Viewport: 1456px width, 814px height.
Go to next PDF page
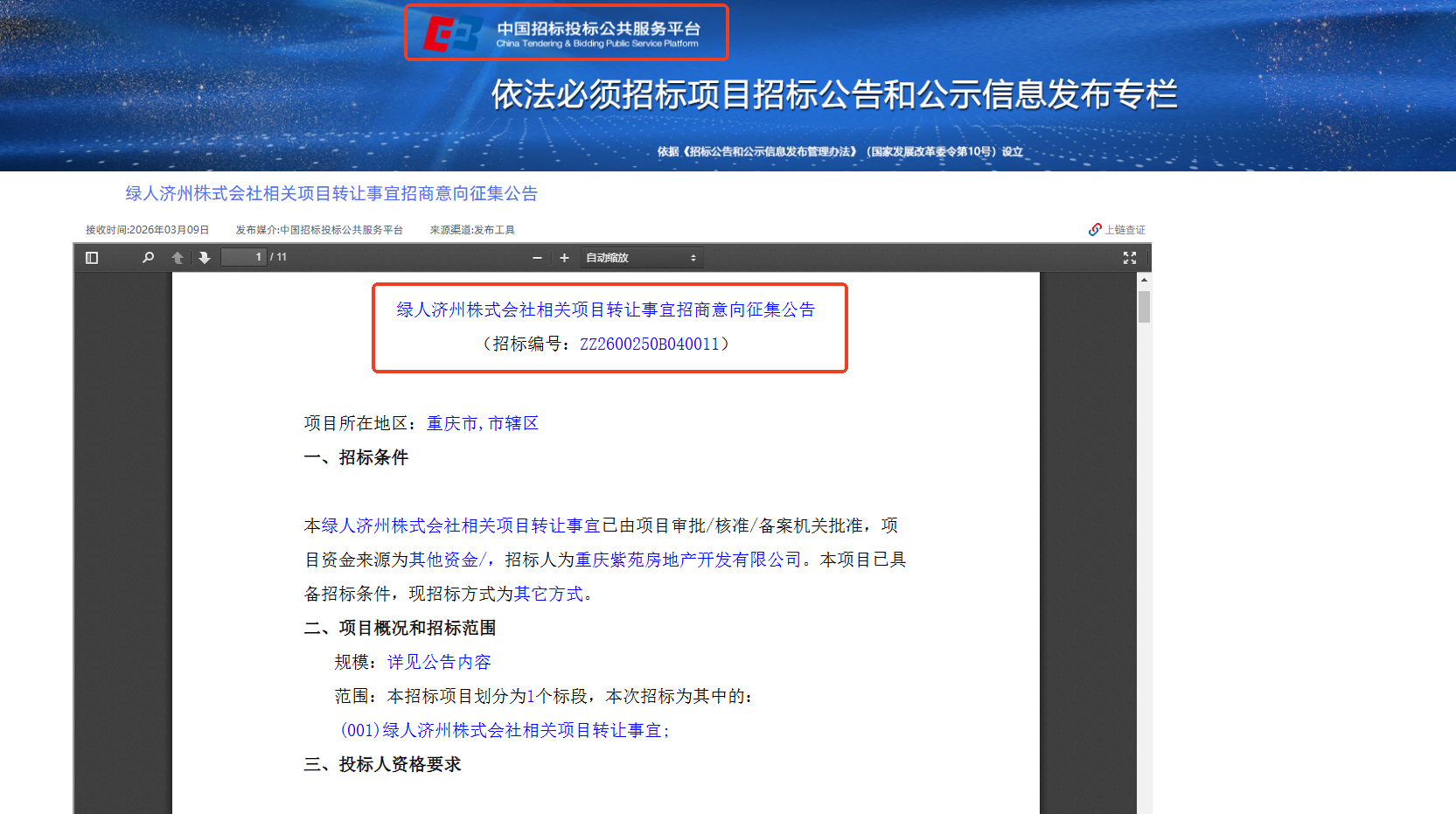tap(205, 258)
